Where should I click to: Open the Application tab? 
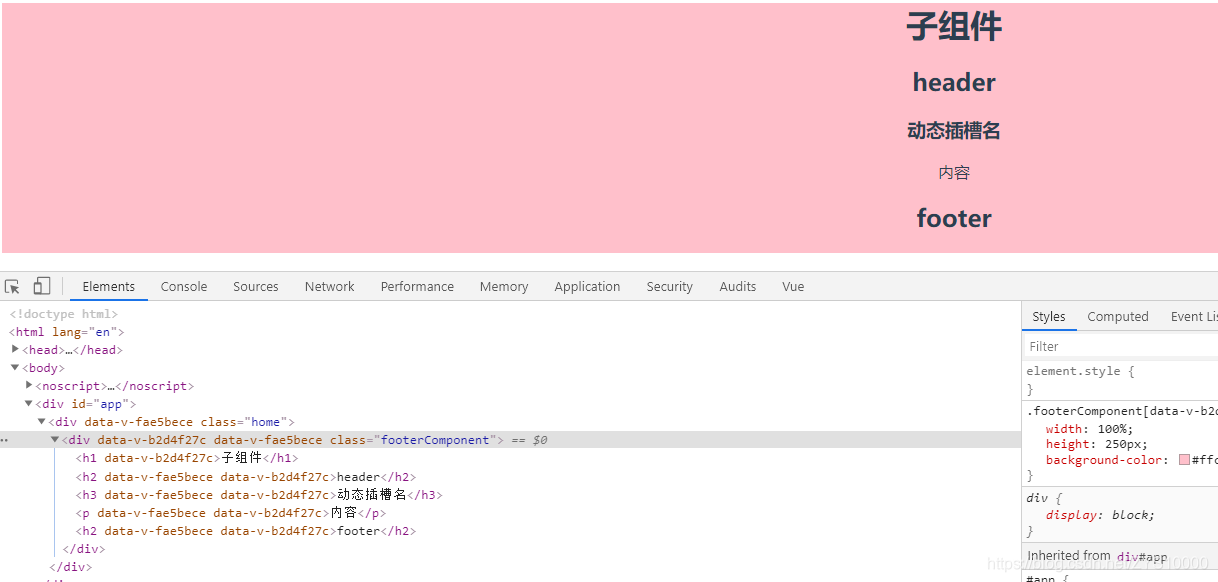click(x=587, y=287)
